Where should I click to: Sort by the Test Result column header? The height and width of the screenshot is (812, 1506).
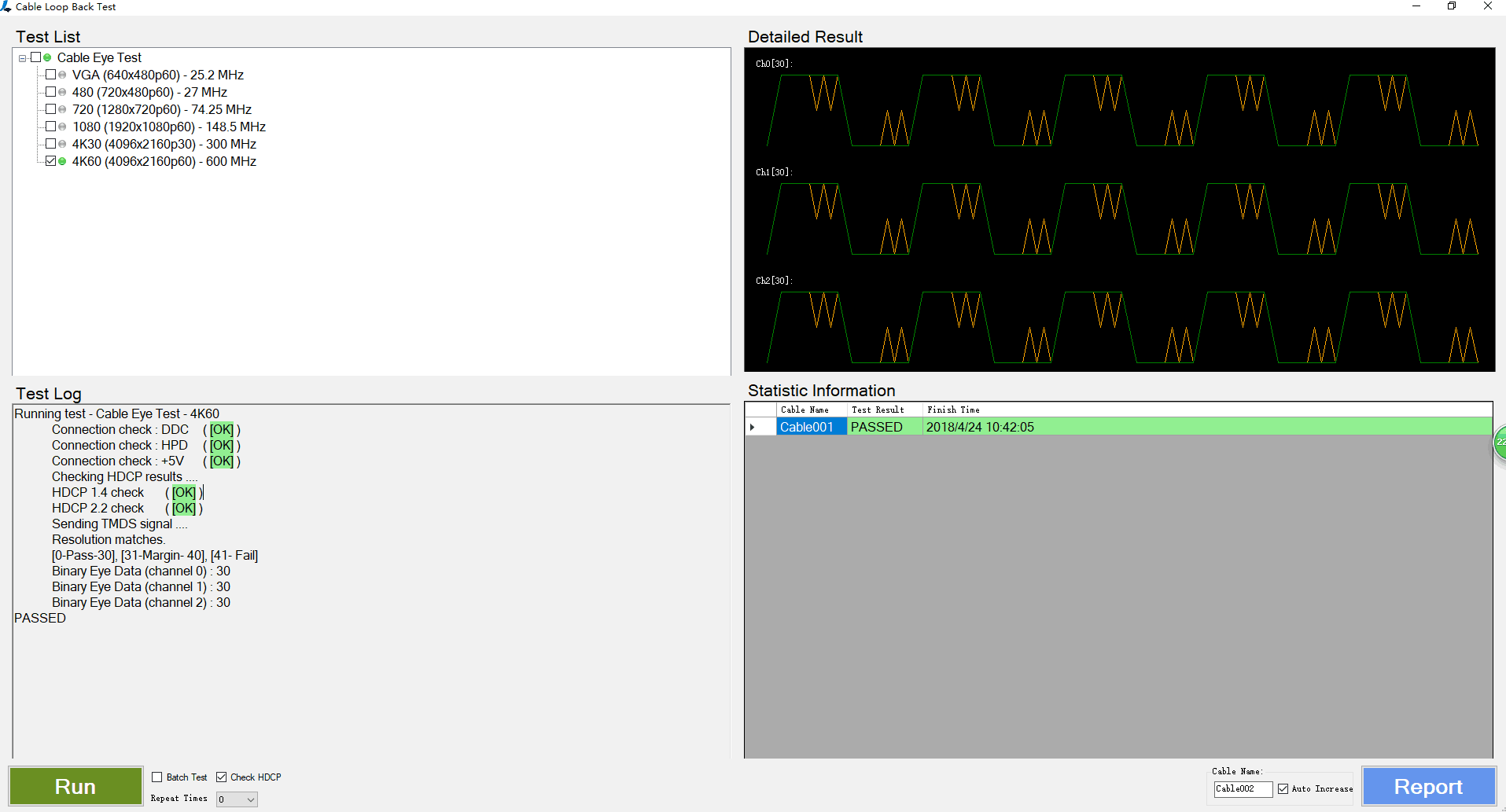[x=878, y=410]
